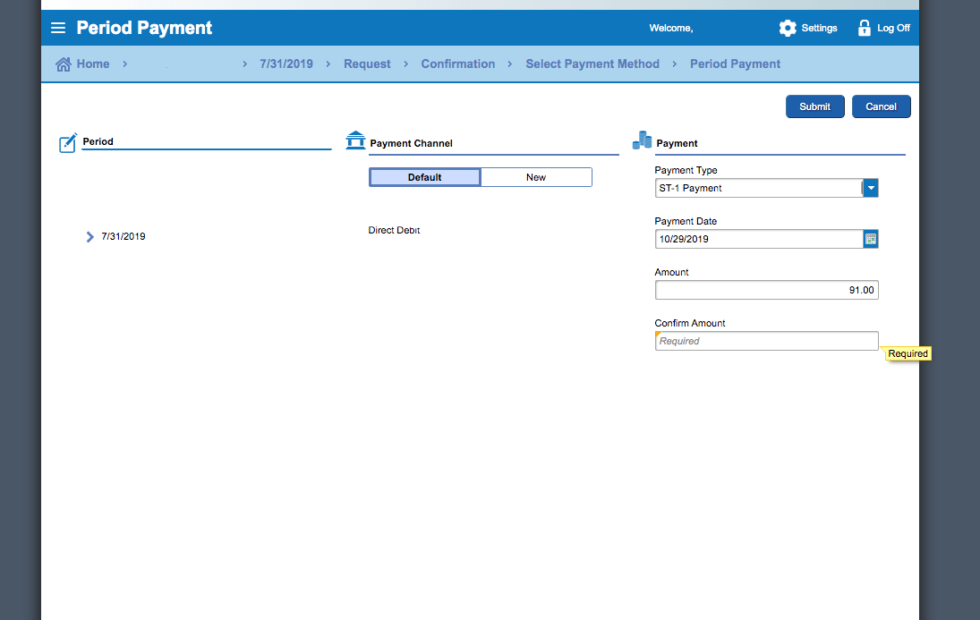Viewport: 980px width, 620px height.
Task: Open the Confirmation breadcrumb link
Action: [458, 64]
